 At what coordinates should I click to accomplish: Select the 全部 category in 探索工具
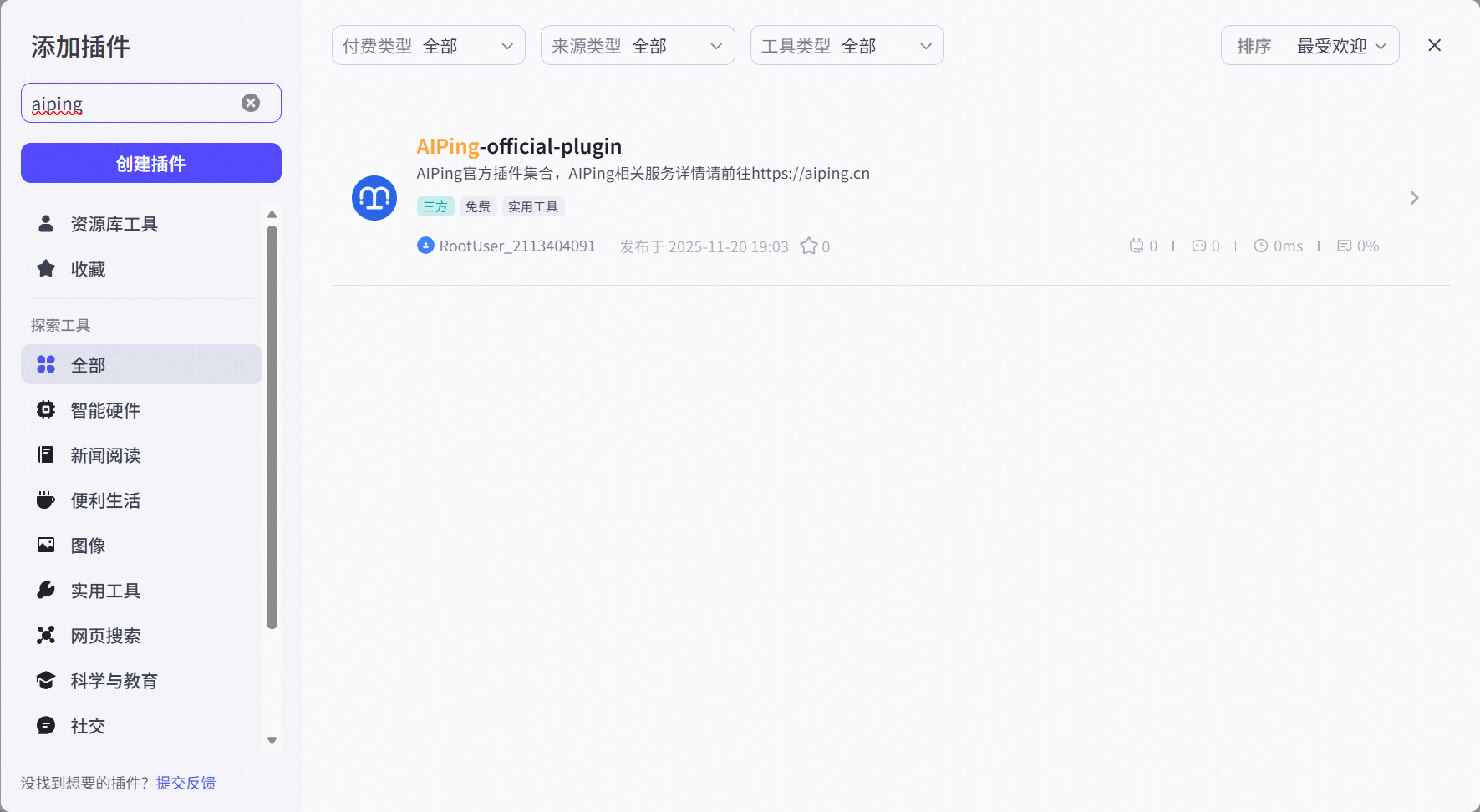tap(88, 364)
